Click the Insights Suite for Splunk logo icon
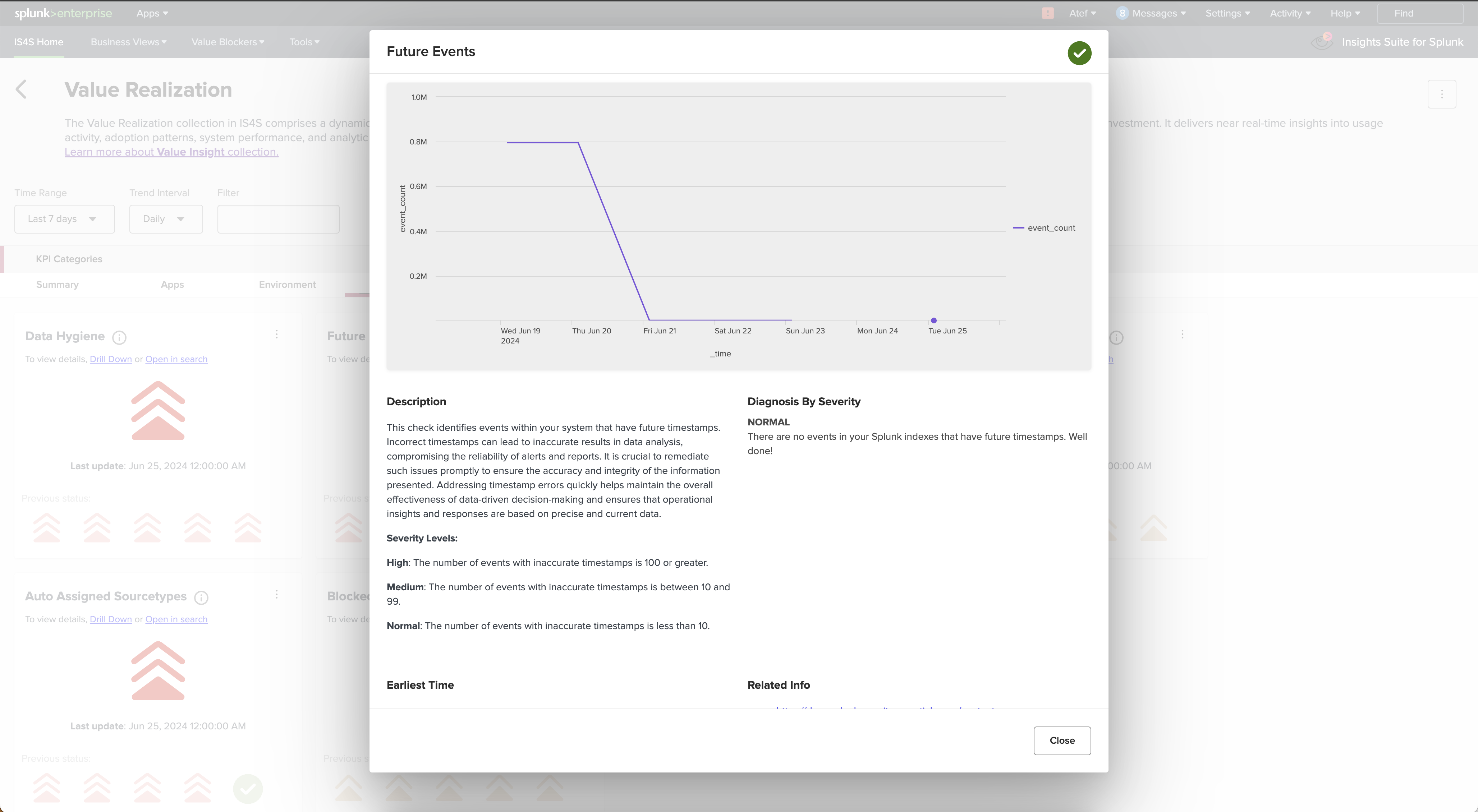 pyautogui.click(x=1322, y=41)
